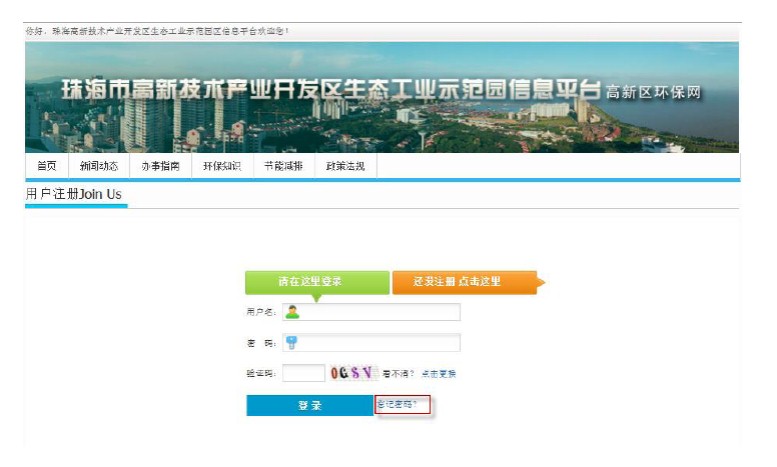Click the 用户注册 Join Us heading
Image resolution: width=777 pixels, height=467 pixels.
(x=75, y=194)
